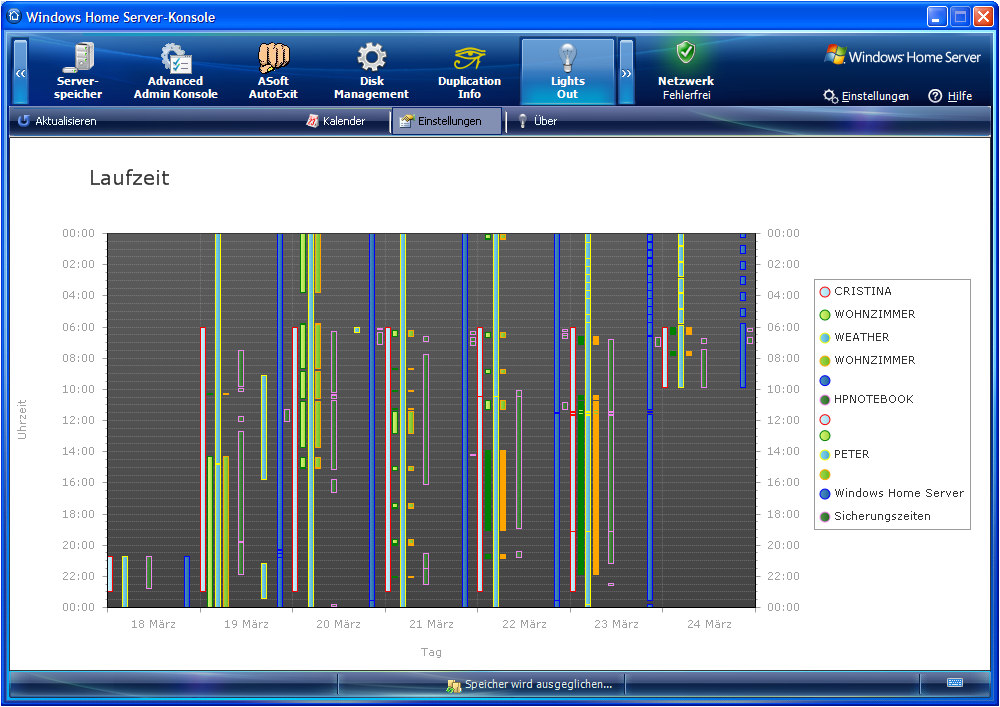Click the '22 März' axis label

[x=524, y=624]
